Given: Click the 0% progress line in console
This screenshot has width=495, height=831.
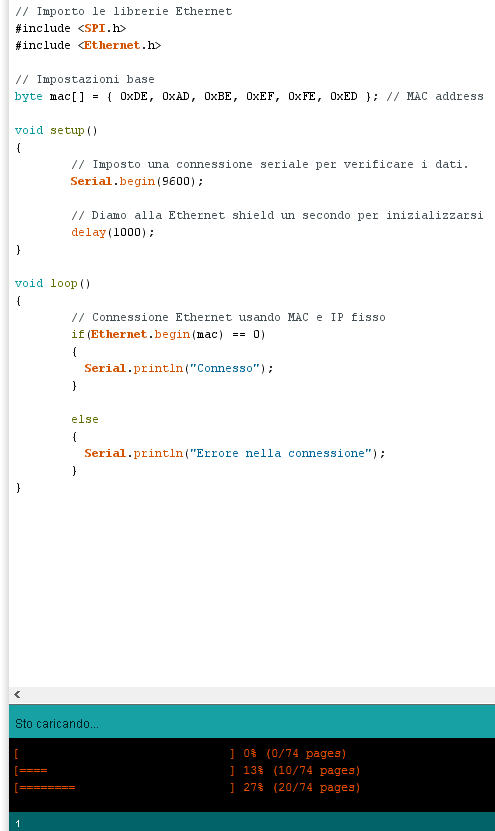Looking at the screenshot, I should (180, 754).
